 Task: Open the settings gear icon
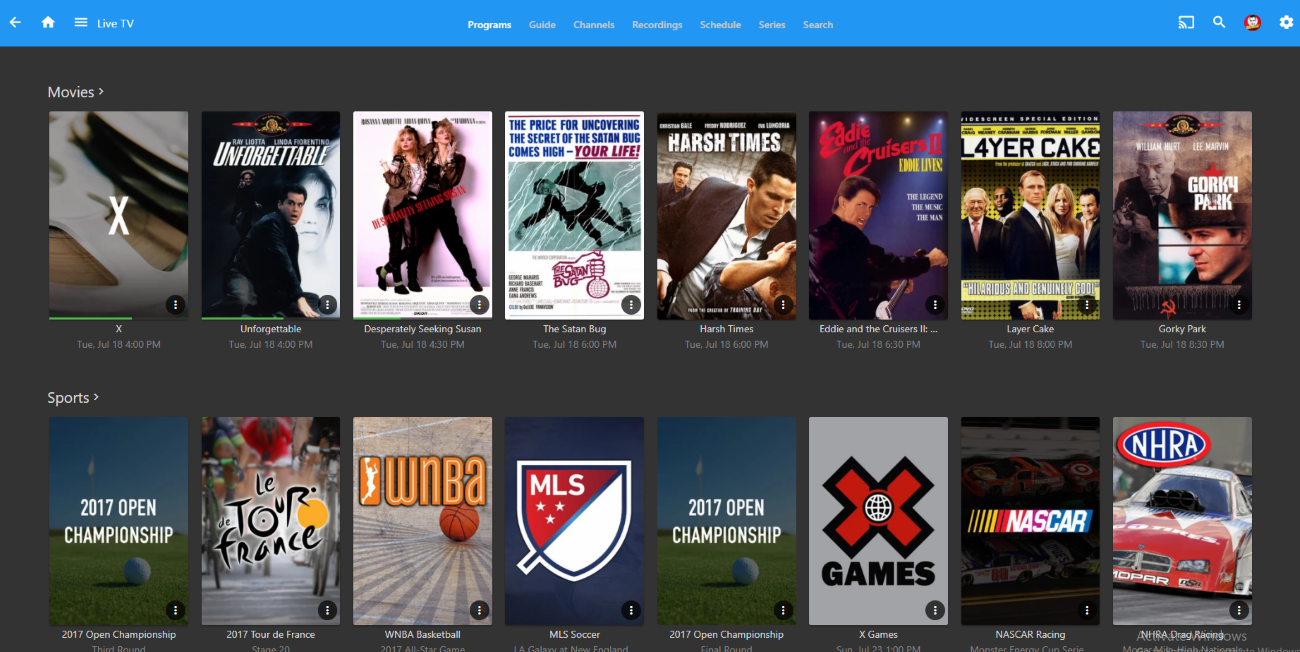[1286, 23]
